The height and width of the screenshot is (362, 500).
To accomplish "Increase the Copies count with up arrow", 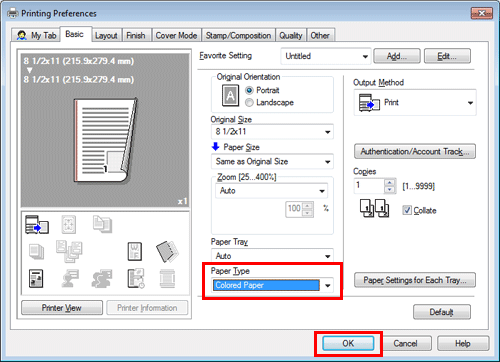I will [389, 182].
